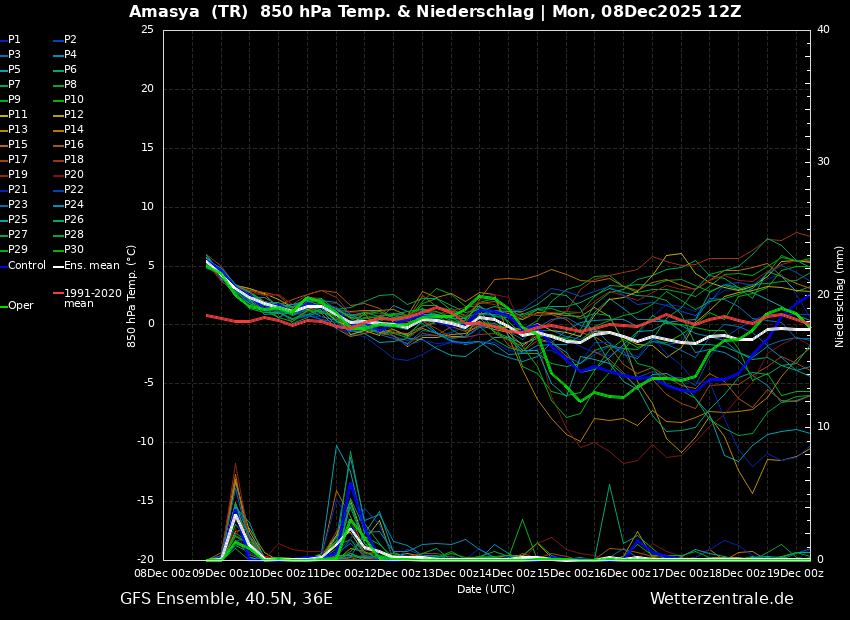850x620 pixels.
Task: Click the P1 legend entry
Action: click(x=10, y=40)
